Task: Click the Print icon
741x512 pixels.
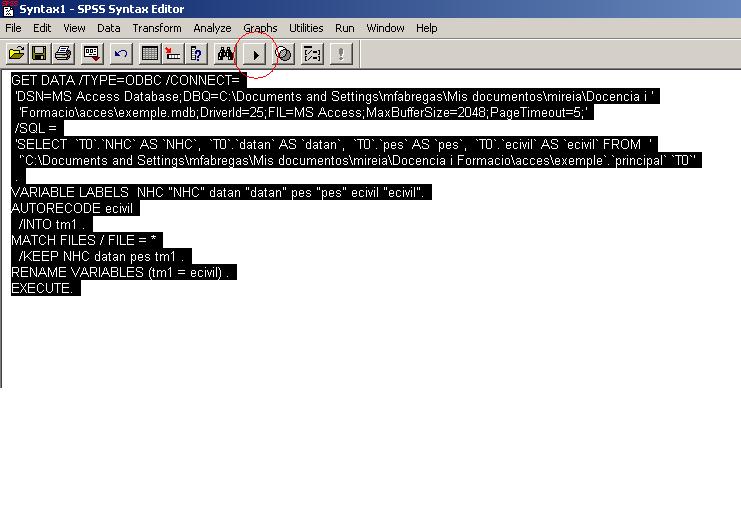Action: click(63, 53)
